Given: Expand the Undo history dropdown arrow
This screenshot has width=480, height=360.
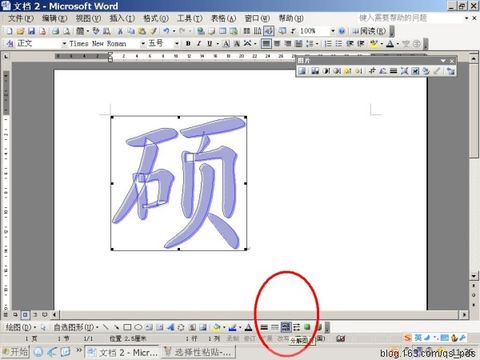Looking at the screenshot, I should click(x=174, y=31).
